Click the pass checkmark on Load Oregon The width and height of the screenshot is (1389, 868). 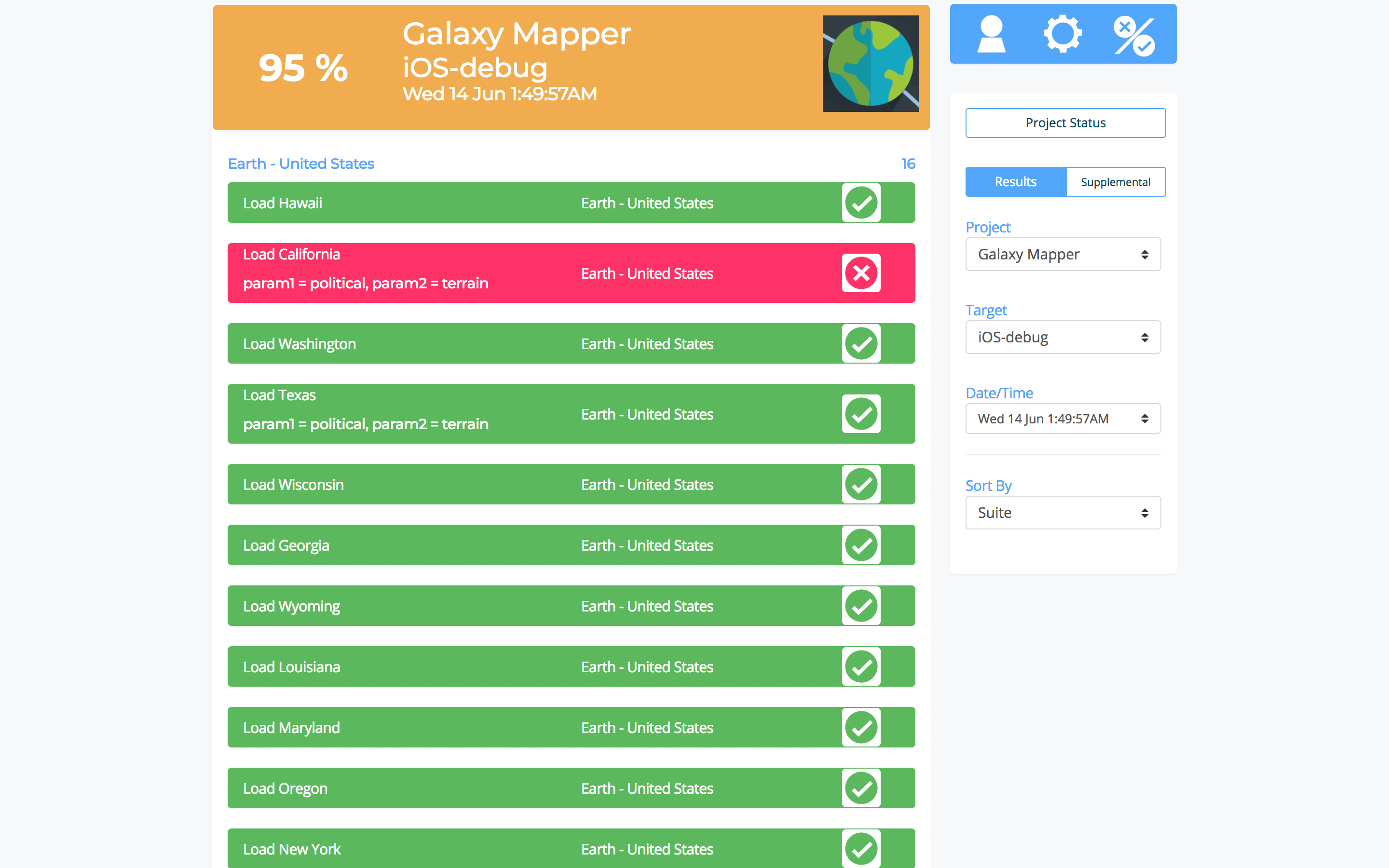point(861,788)
